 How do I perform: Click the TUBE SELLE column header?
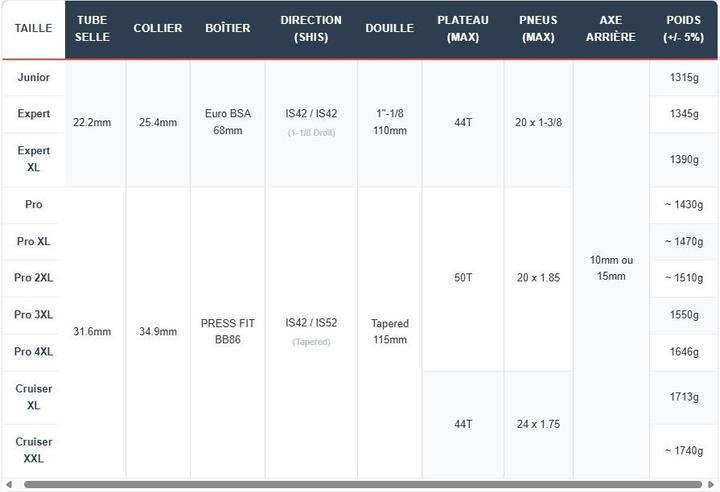92,28
